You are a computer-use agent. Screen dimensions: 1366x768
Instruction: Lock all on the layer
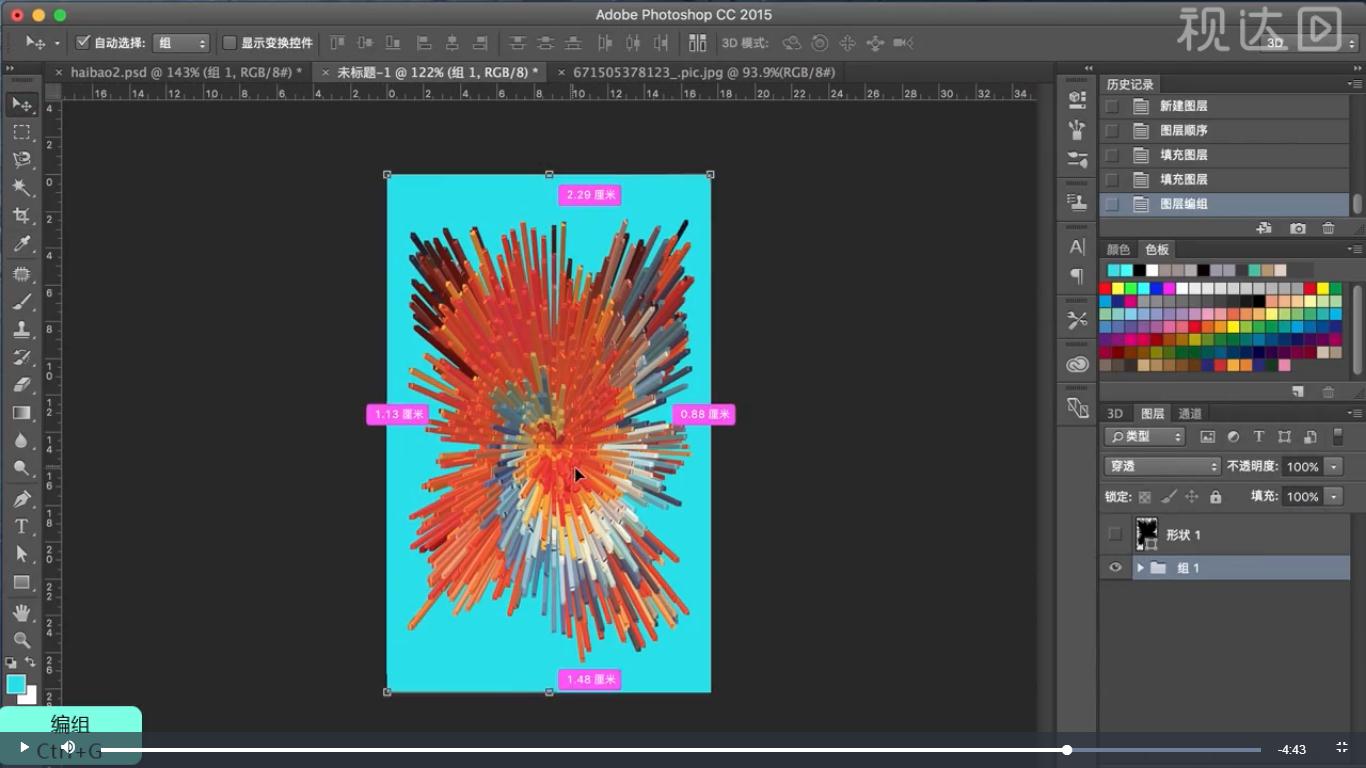pyautogui.click(x=1215, y=497)
